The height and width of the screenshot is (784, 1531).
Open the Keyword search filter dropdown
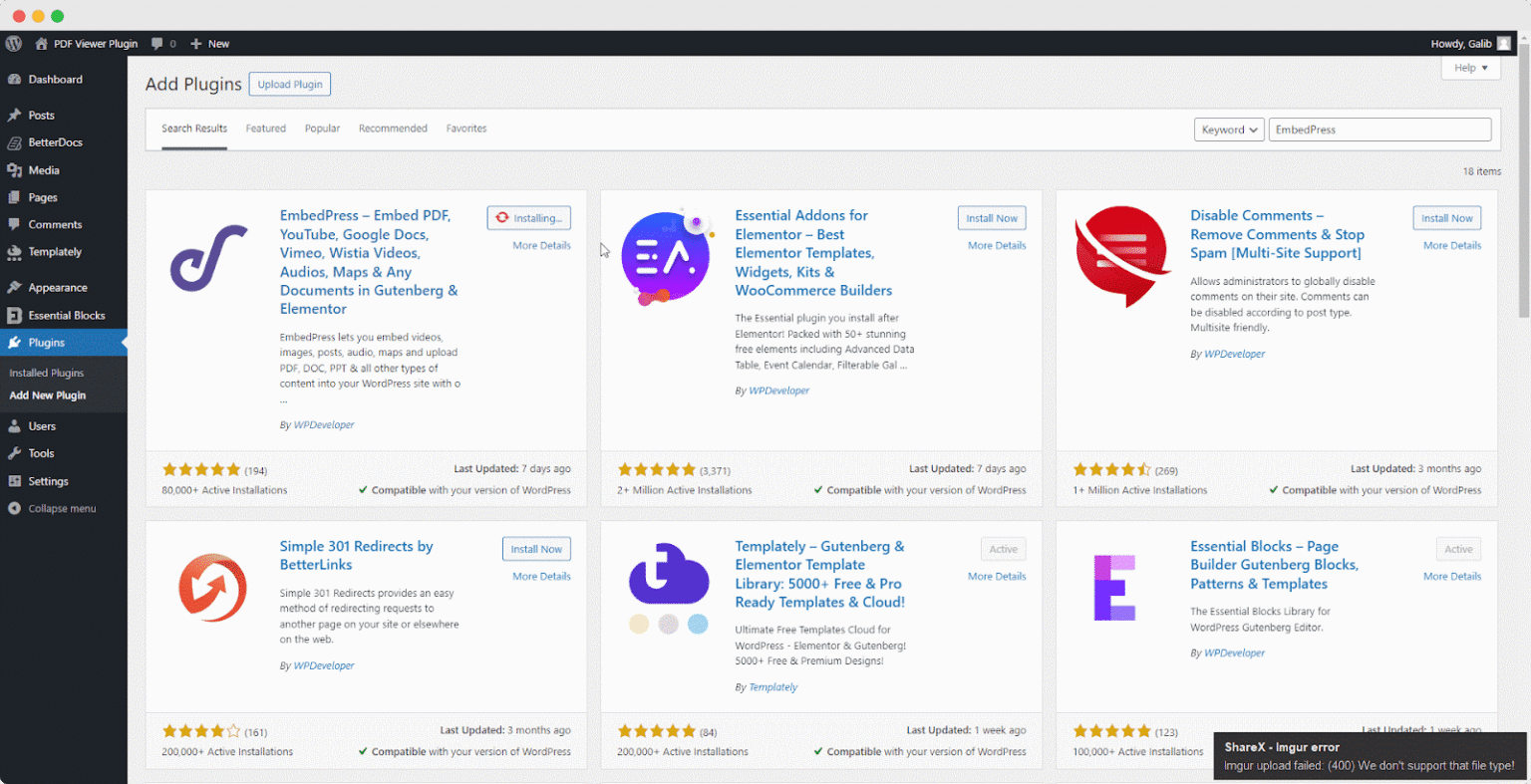1228,130
